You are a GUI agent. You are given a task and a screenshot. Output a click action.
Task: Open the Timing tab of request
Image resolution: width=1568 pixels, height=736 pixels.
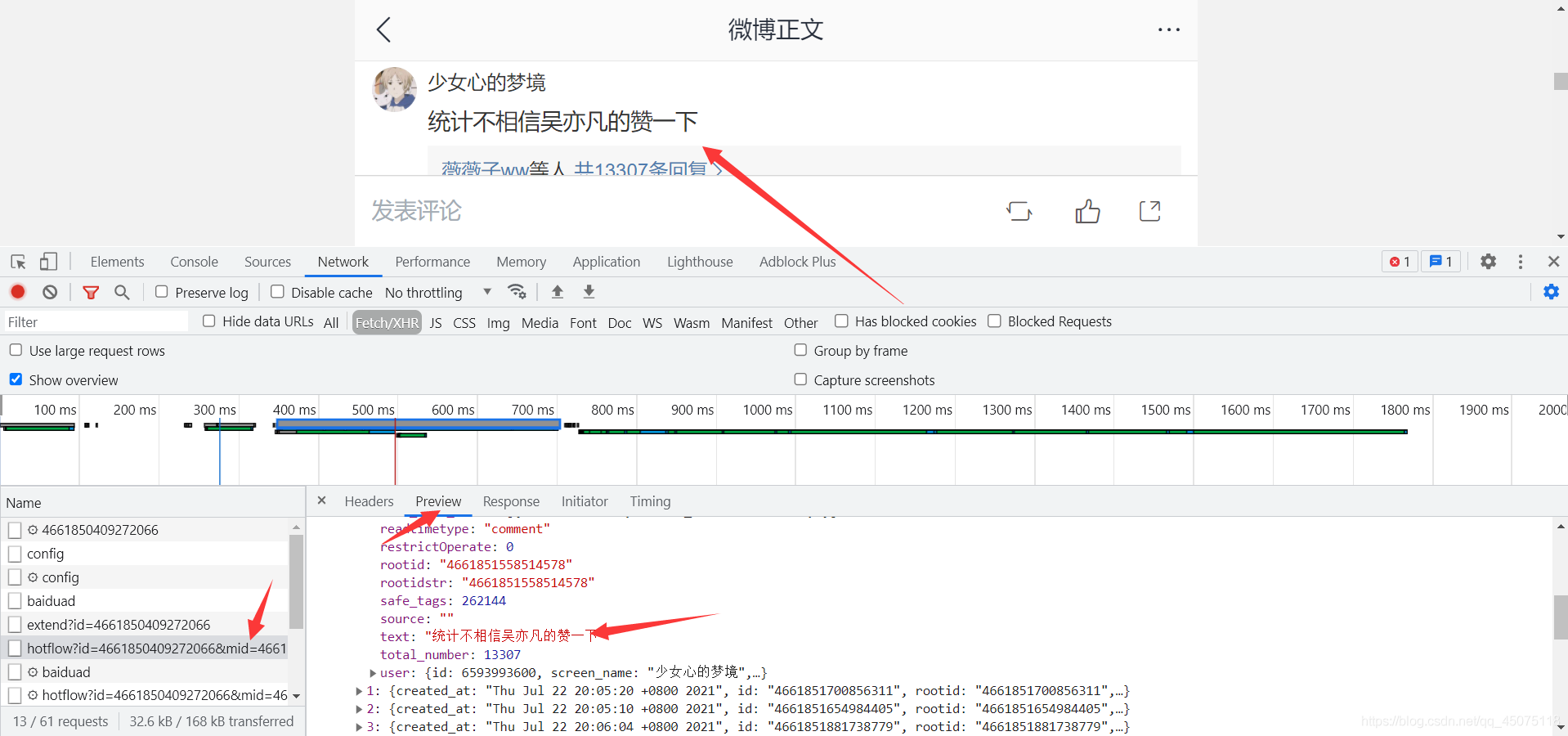coord(650,501)
